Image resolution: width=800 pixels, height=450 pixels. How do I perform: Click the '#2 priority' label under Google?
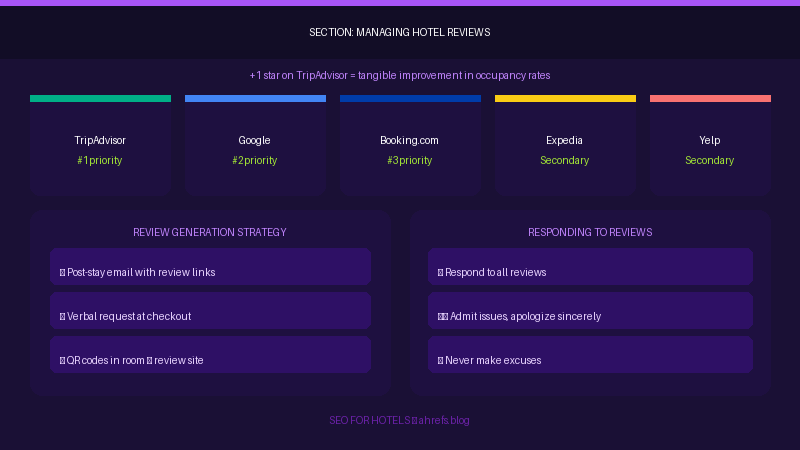click(255, 160)
